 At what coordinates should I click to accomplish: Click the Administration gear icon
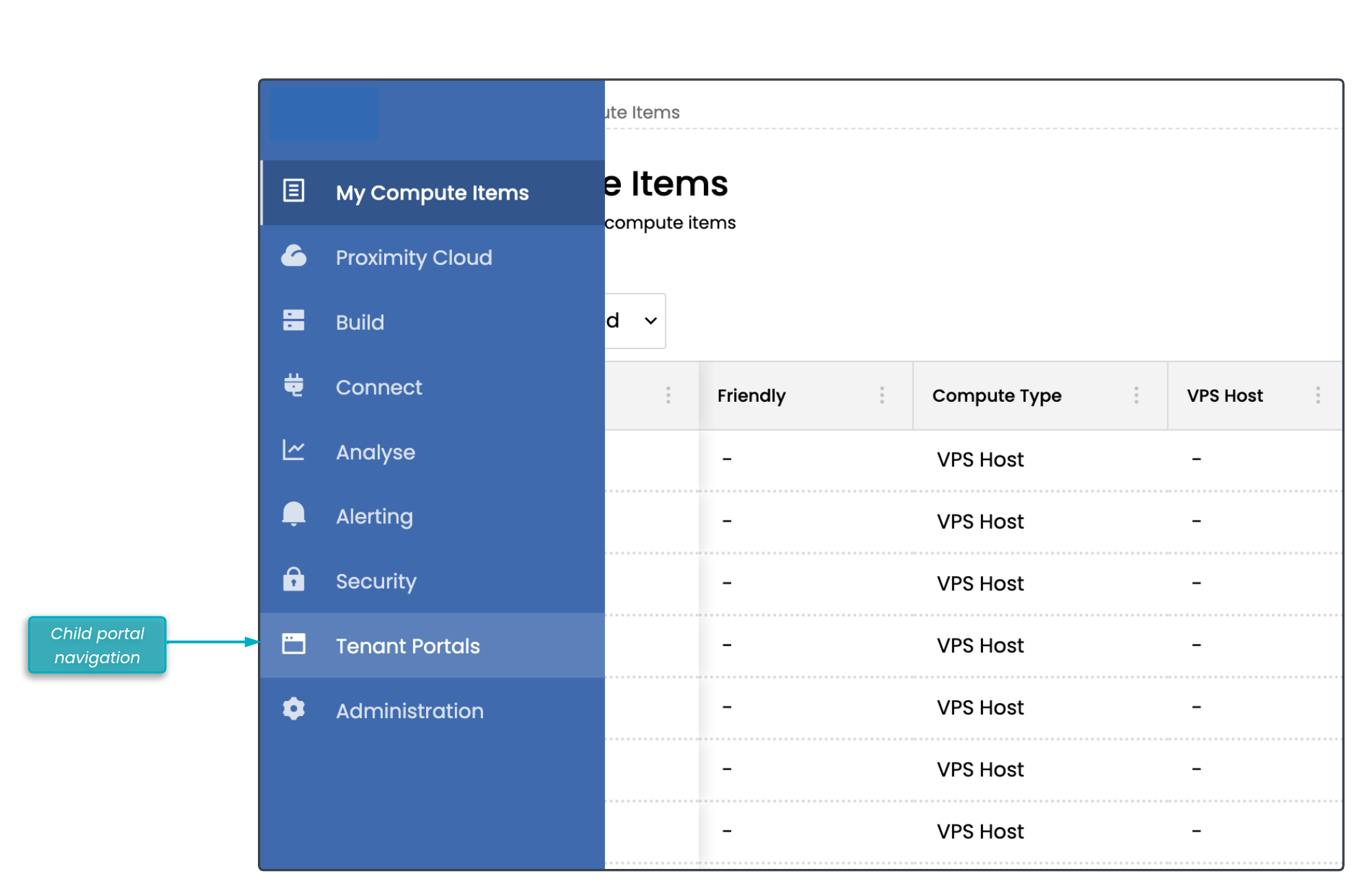(294, 709)
